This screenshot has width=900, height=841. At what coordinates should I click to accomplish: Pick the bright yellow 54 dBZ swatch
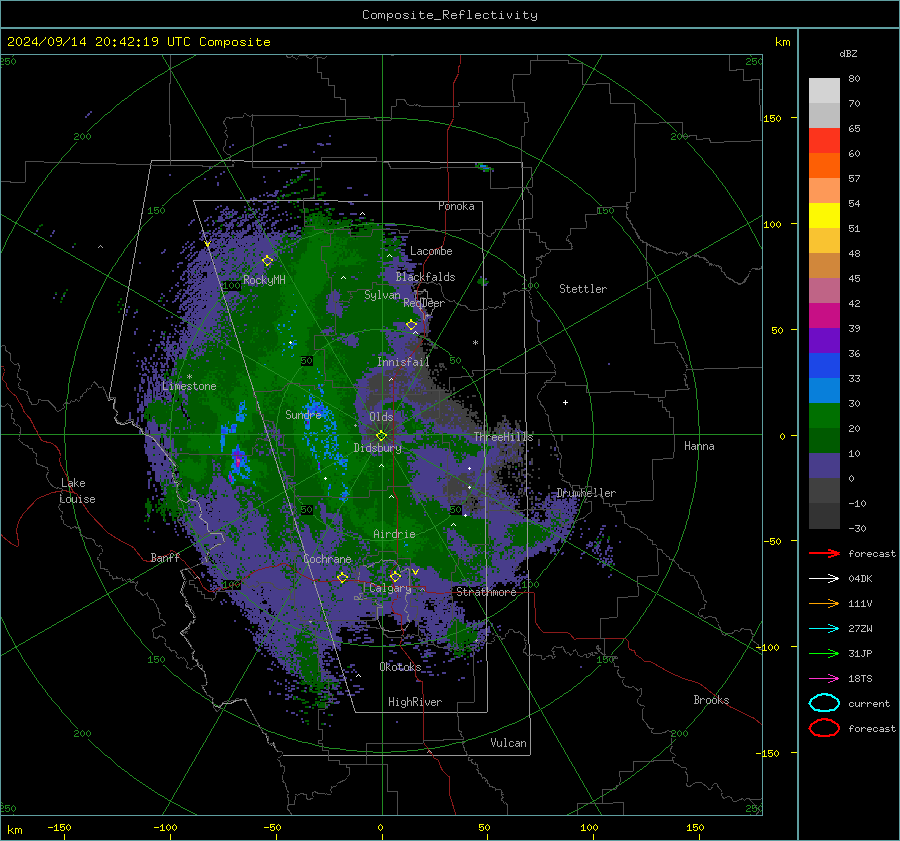(824, 215)
